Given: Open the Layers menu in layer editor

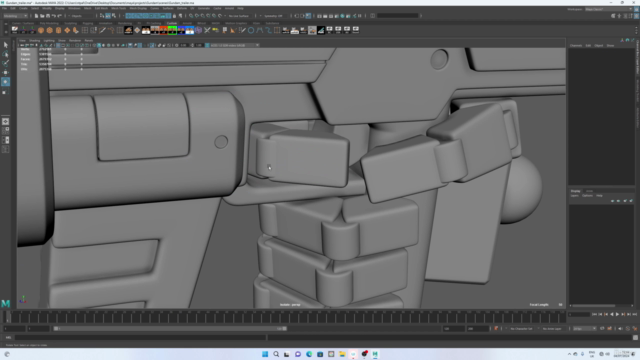Looking at the screenshot, I should tap(575, 196).
